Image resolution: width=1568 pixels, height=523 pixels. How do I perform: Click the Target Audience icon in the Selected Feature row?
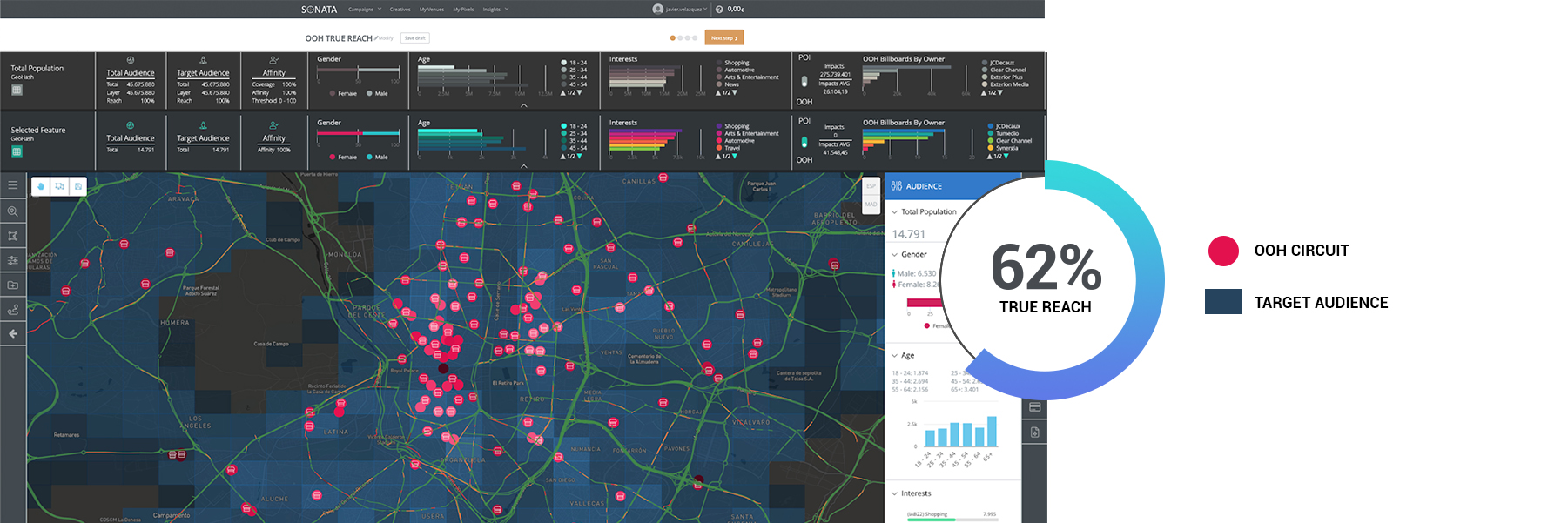(x=203, y=125)
